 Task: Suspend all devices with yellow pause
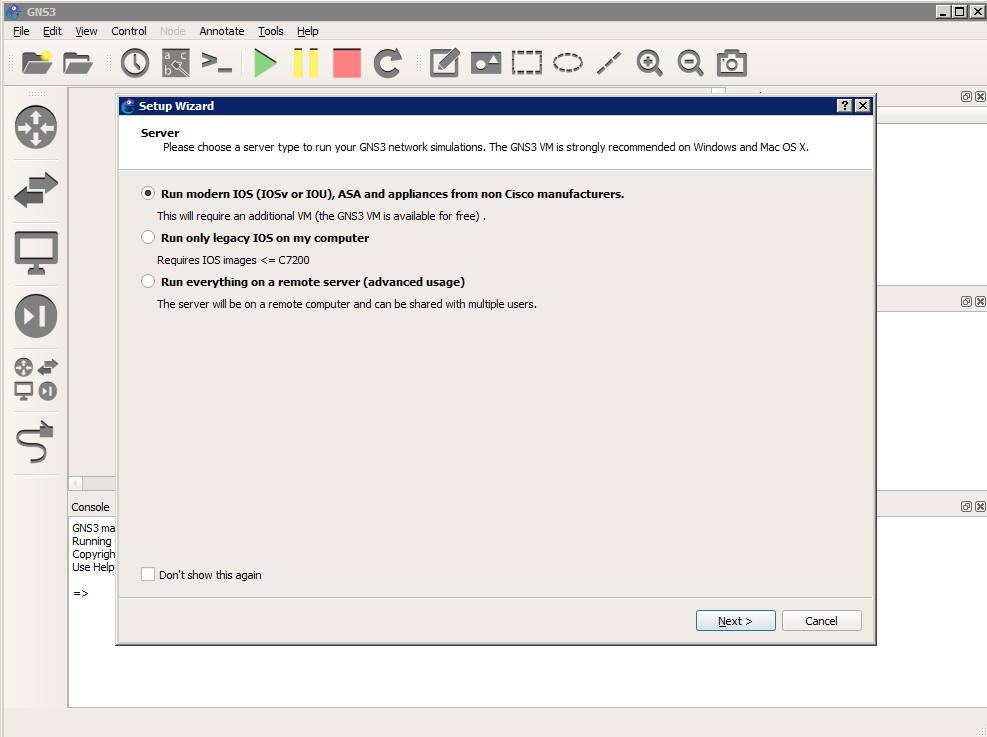[x=306, y=63]
